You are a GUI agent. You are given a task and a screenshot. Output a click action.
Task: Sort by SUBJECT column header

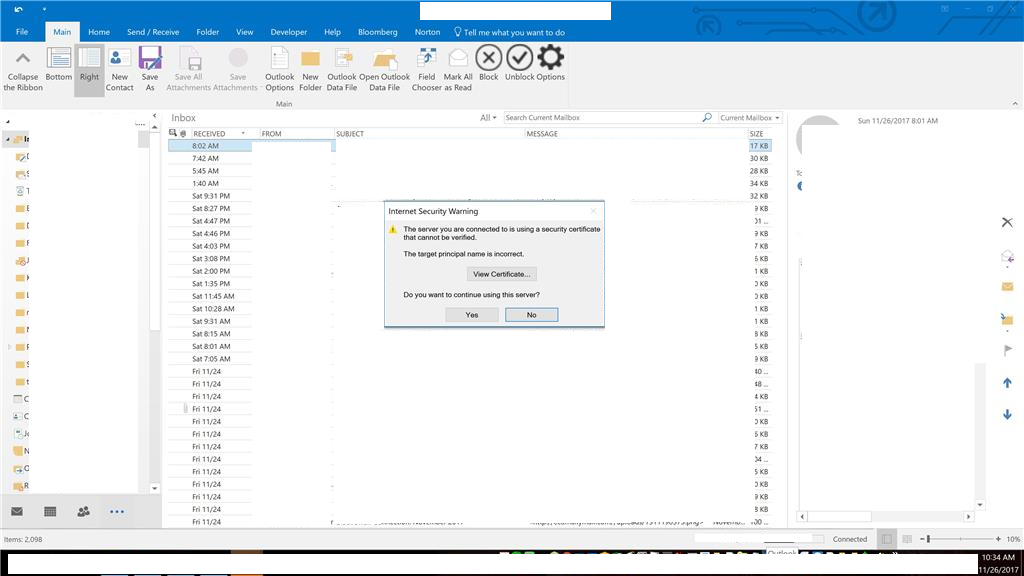click(430, 133)
